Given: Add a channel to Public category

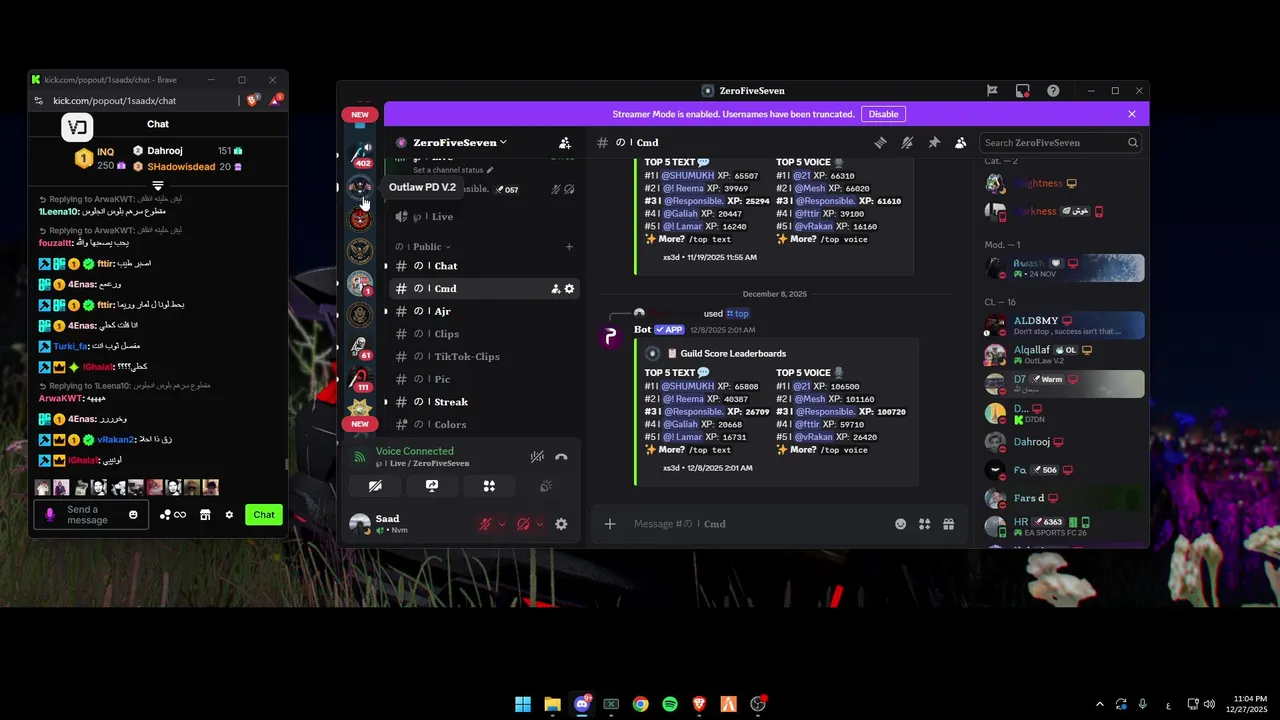Looking at the screenshot, I should (x=569, y=247).
